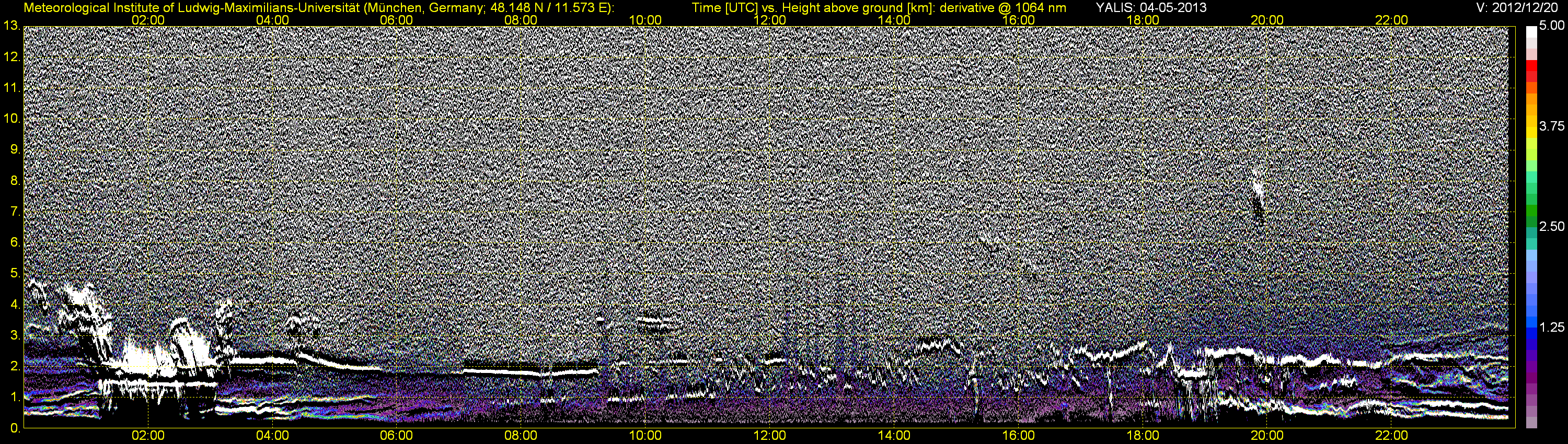1568x444 pixels.
Task: Click the 18:00 label on the top time axis
Action: 1143,20
